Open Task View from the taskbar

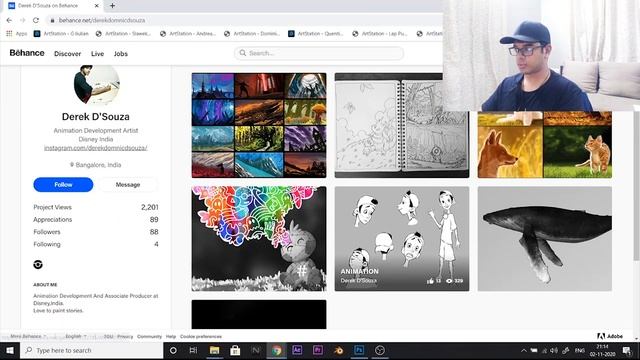click(x=193, y=350)
